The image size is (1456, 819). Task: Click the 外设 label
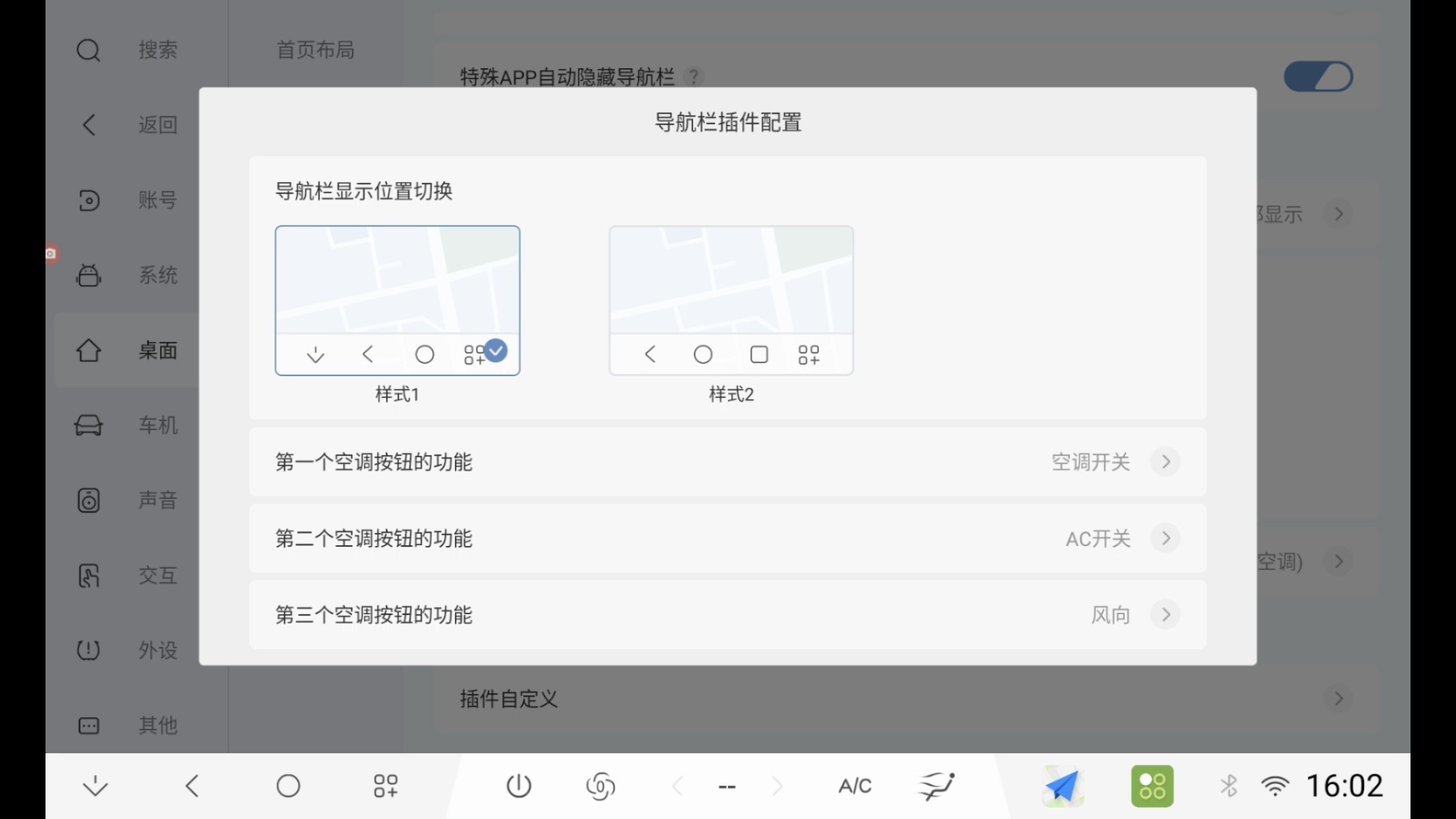click(x=158, y=650)
